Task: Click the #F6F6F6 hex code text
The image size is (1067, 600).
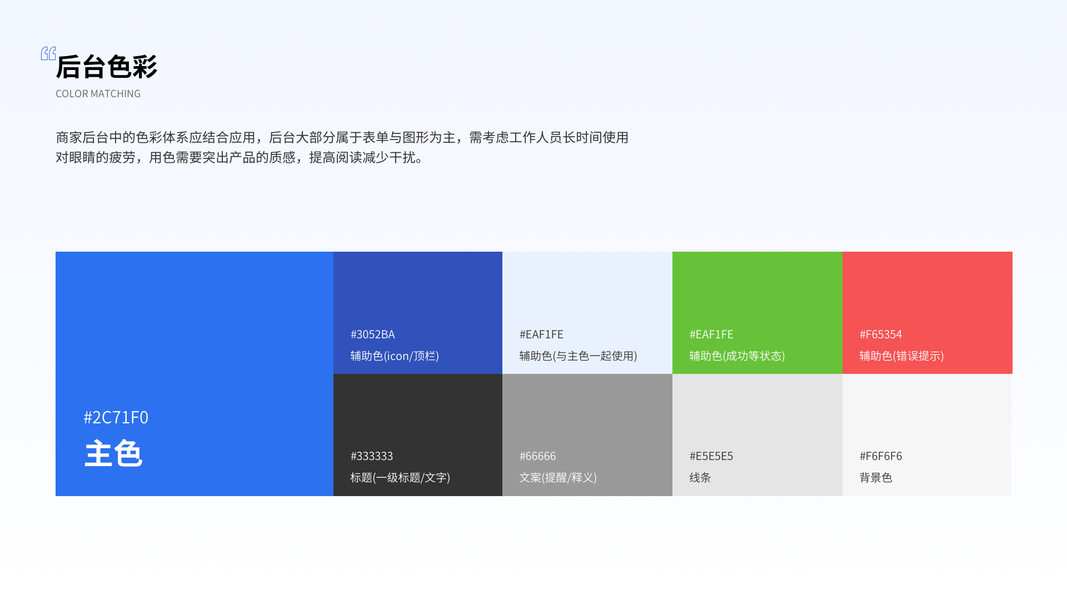Action: (881, 456)
